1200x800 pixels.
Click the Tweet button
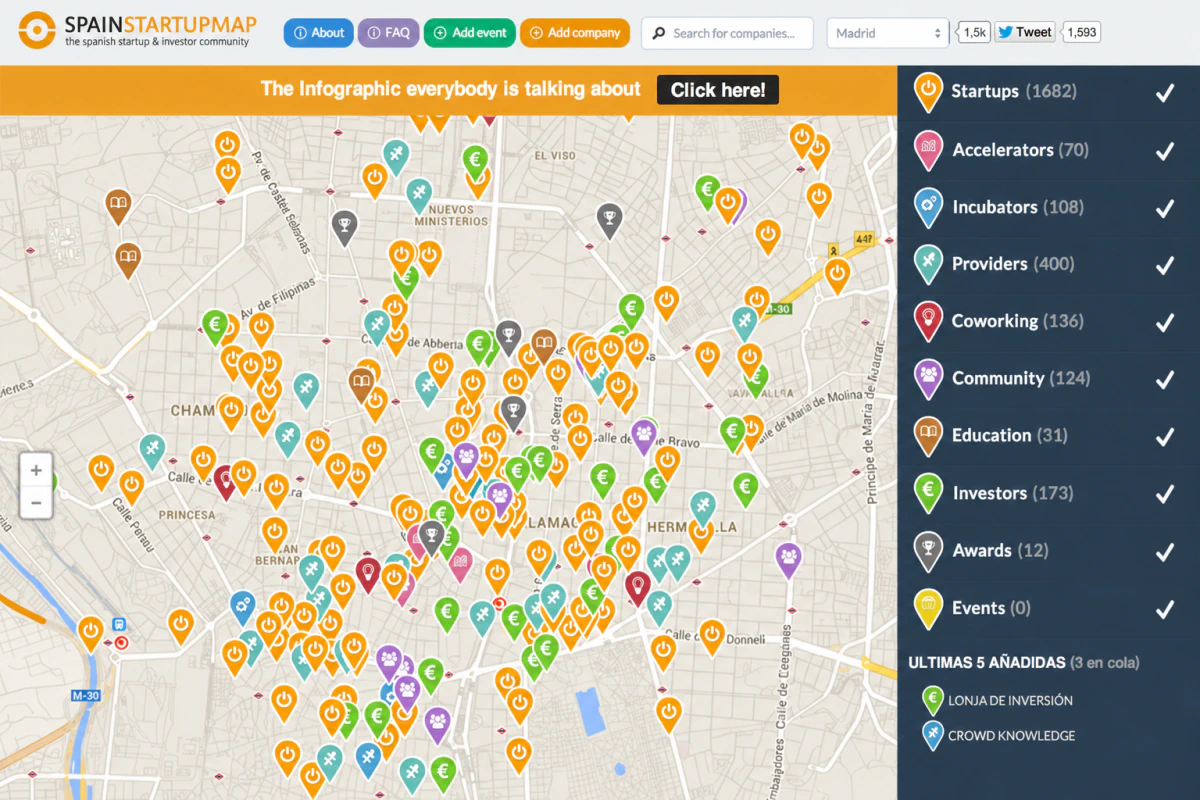point(1024,32)
